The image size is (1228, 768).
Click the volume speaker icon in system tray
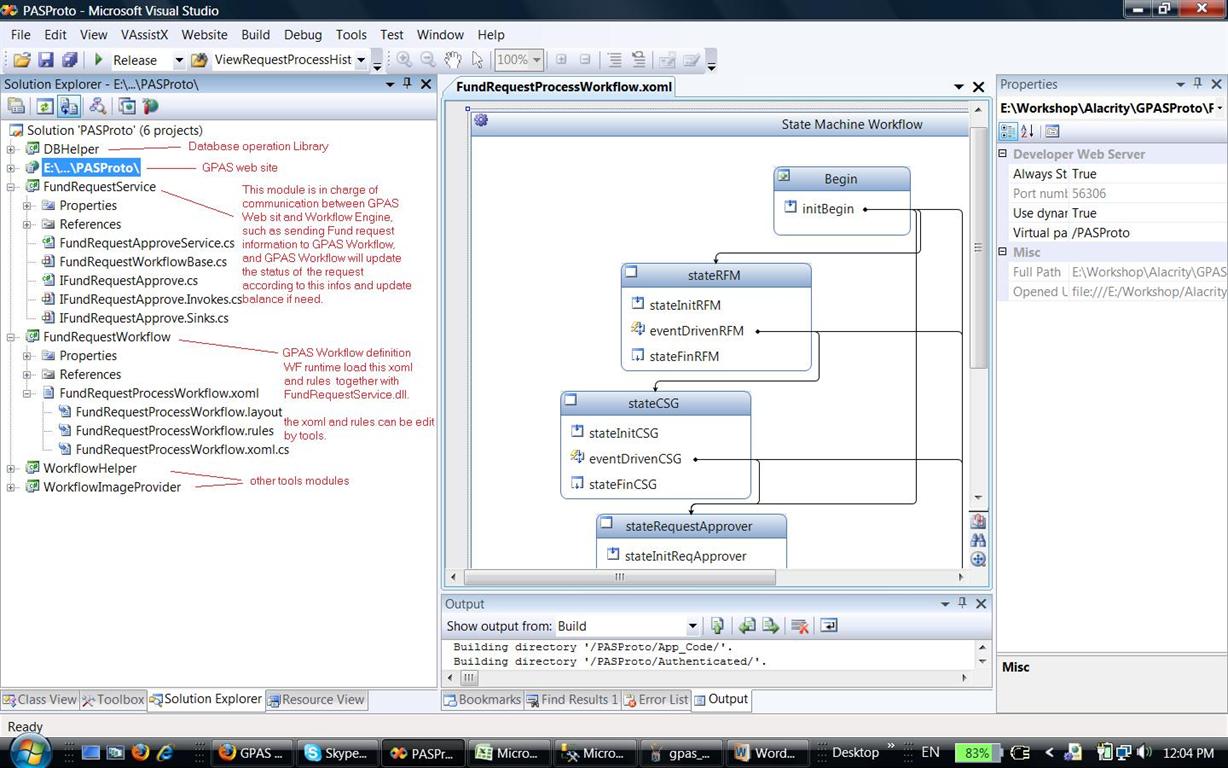[1142, 752]
